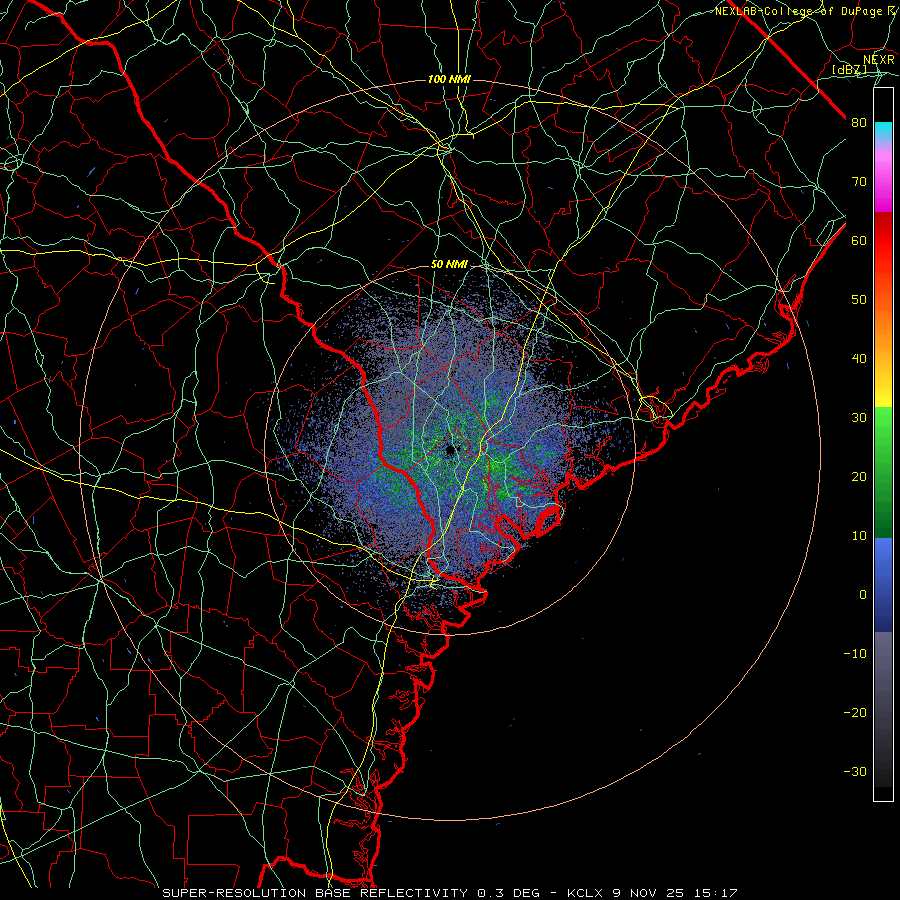This screenshot has width=900, height=900.
Task: Click the 40 value on the dBZ scale
Action: pyautogui.click(x=859, y=359)
